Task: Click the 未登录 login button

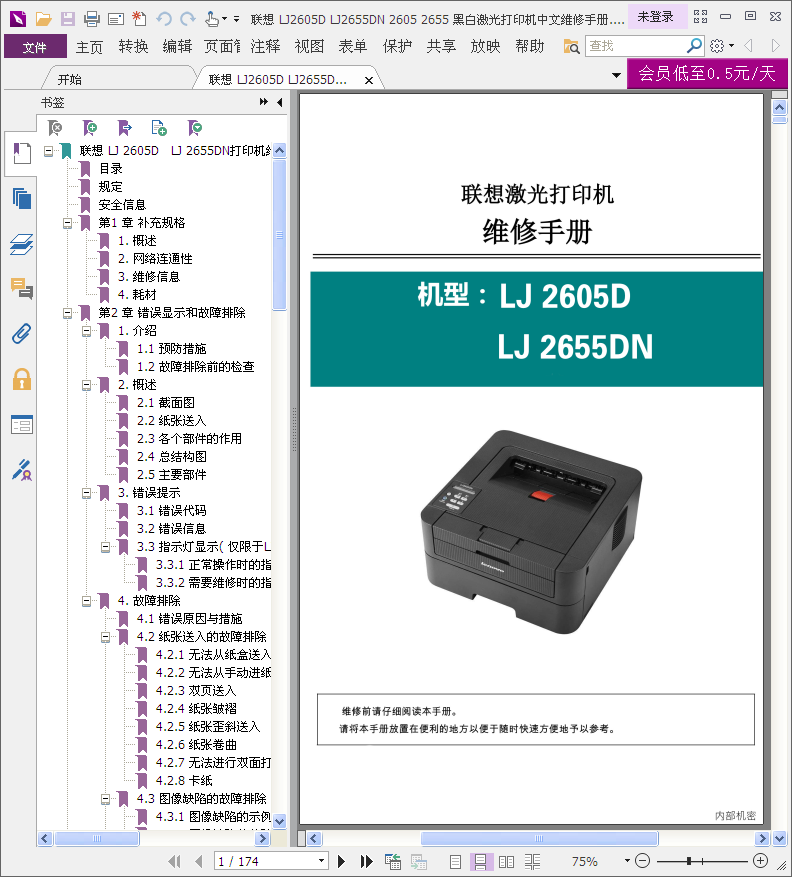Action: [656, 17]
